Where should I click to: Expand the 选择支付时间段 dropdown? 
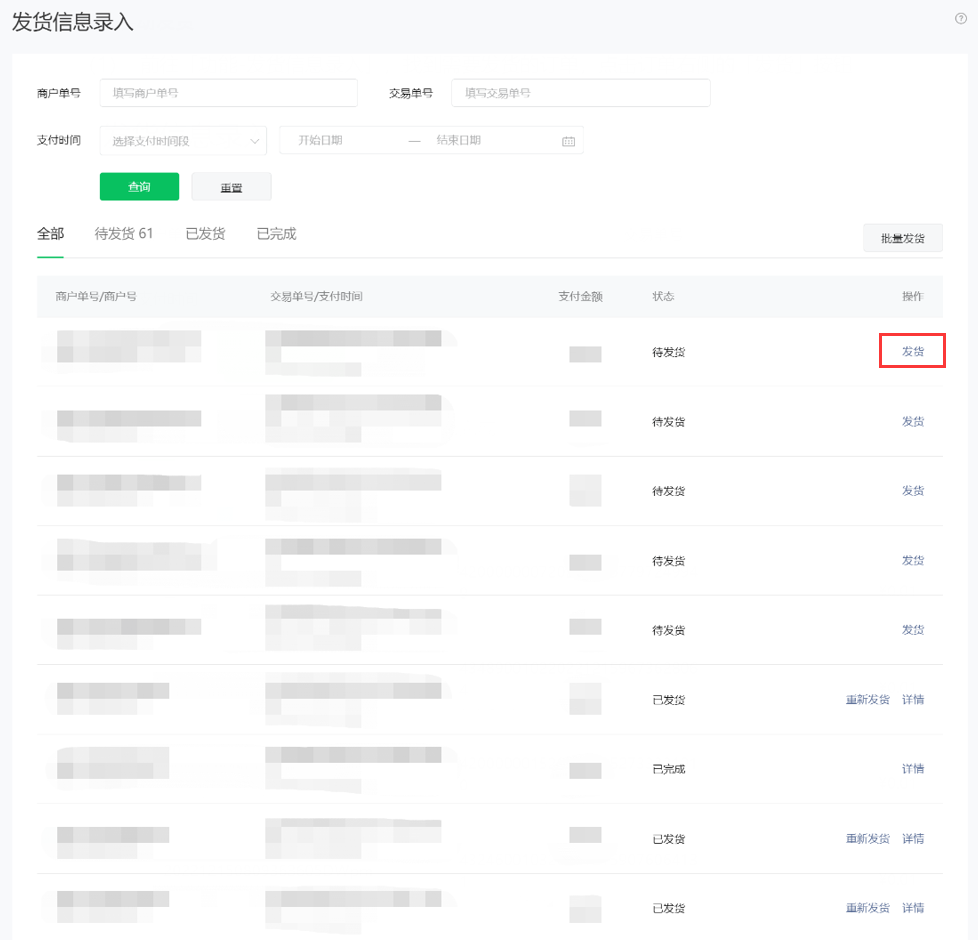click(183, 141)
